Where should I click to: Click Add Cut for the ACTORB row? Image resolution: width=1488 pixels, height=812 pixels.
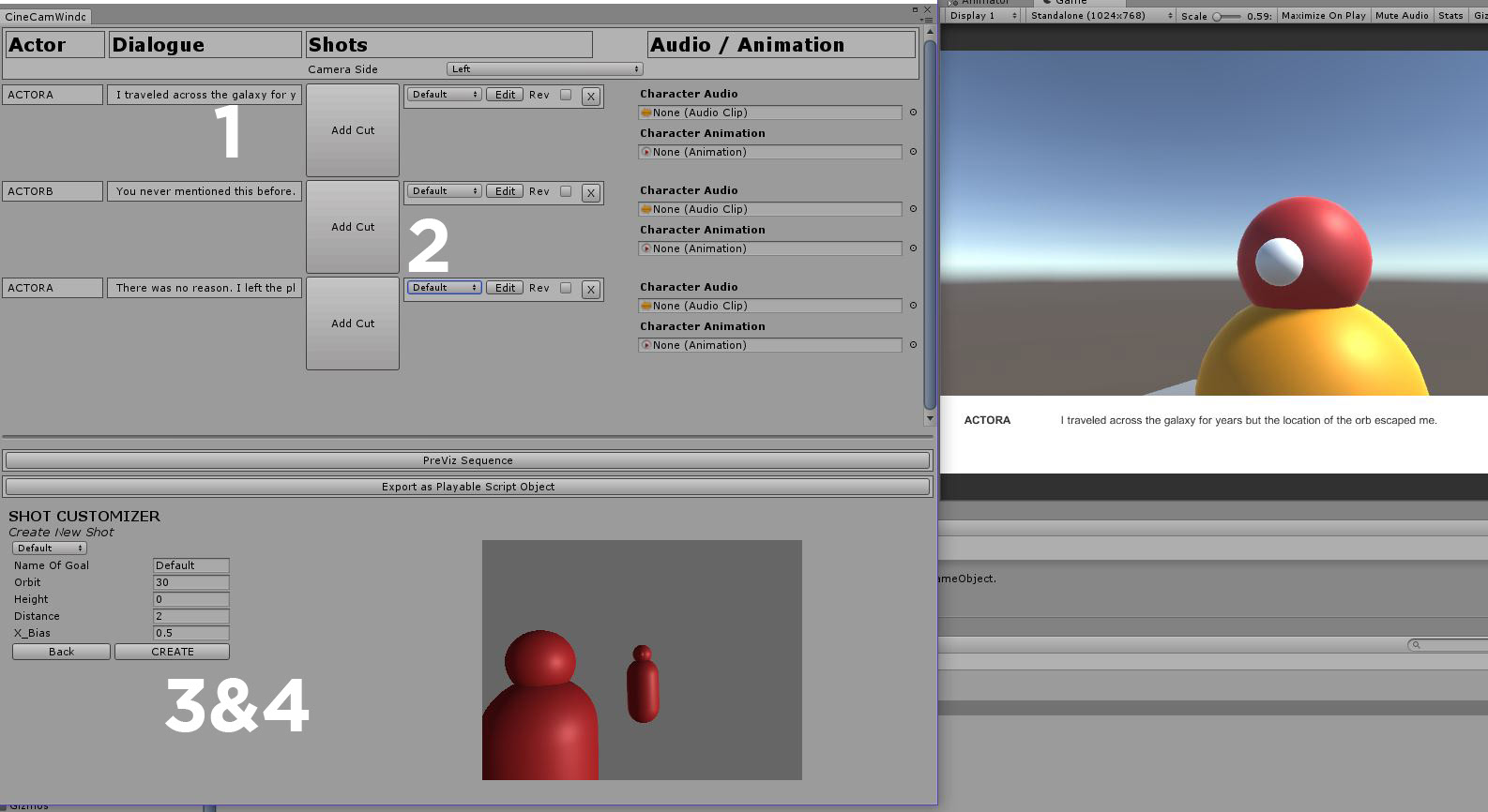click(353, 227)
